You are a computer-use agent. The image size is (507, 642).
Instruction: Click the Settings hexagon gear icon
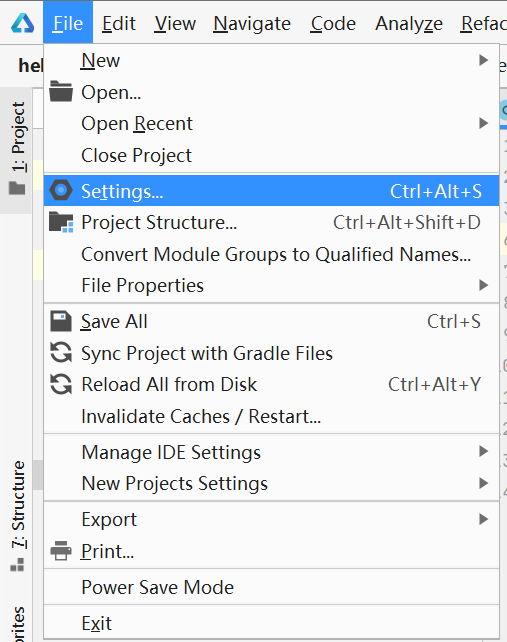click(x=61, y=190)
